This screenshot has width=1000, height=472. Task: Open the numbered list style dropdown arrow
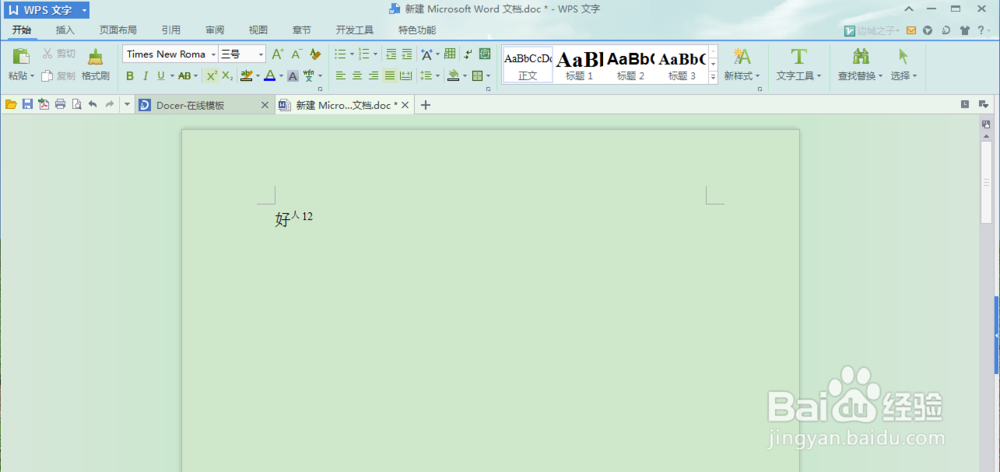coord(375,54)
